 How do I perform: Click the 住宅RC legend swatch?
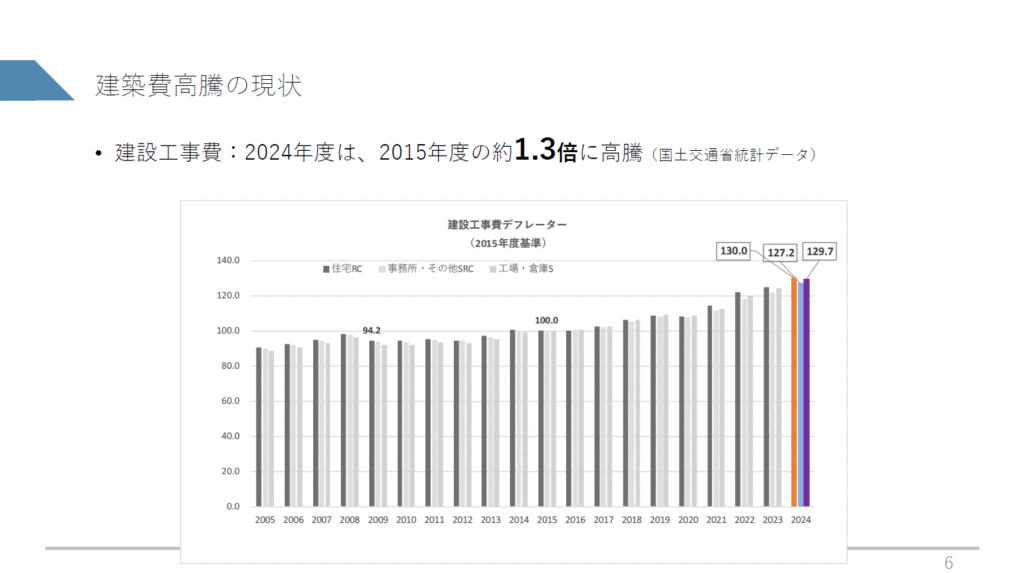point(326,269)
